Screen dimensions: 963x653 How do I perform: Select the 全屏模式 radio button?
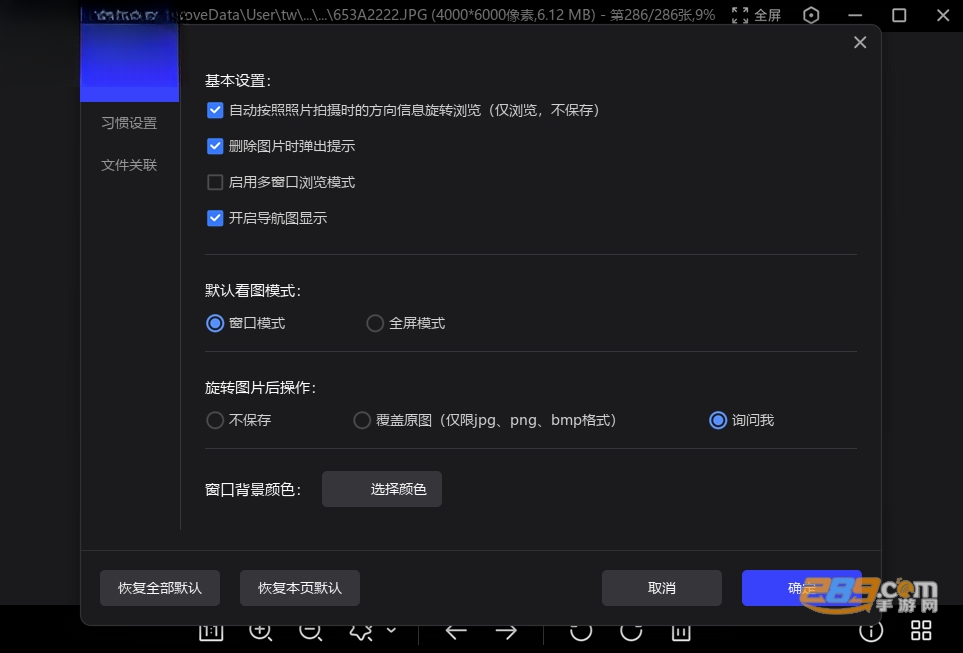375,323
